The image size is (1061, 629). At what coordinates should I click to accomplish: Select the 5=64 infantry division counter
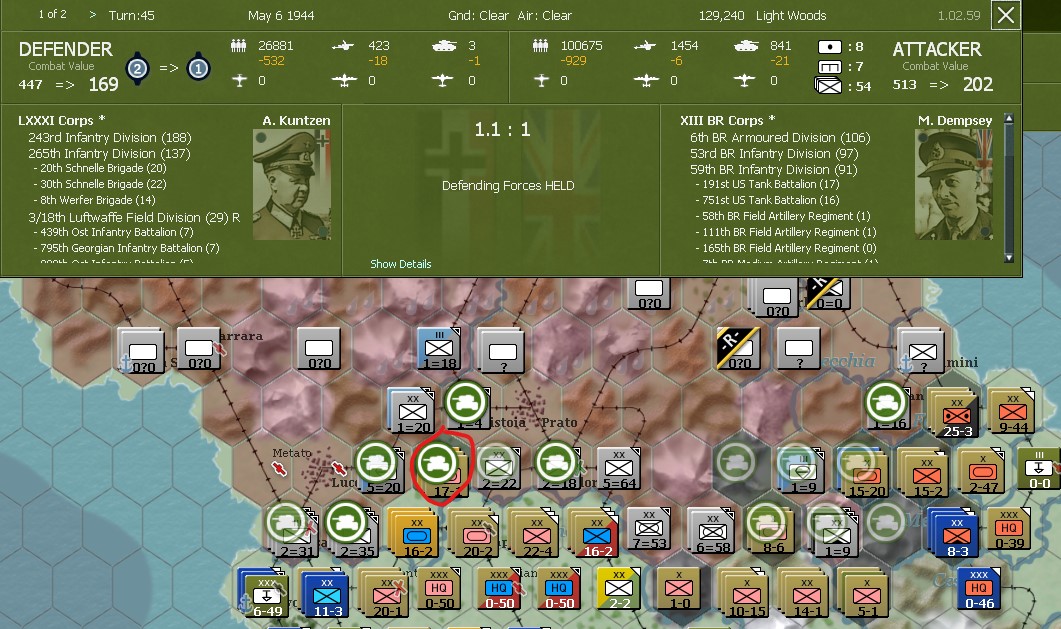[x=619, y=470]
